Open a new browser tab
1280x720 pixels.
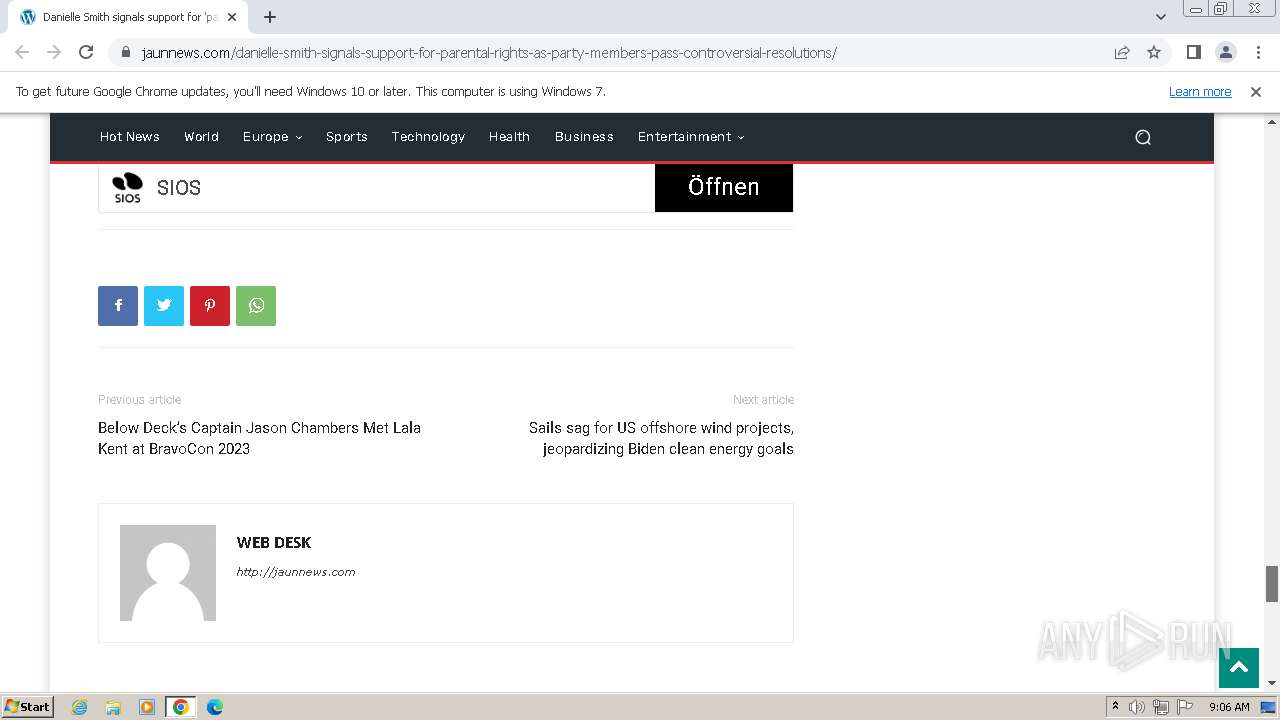270,17
